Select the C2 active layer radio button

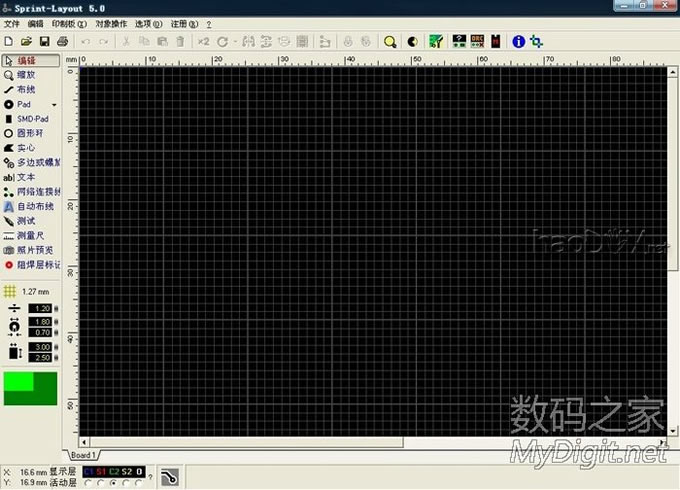[113, 483]
